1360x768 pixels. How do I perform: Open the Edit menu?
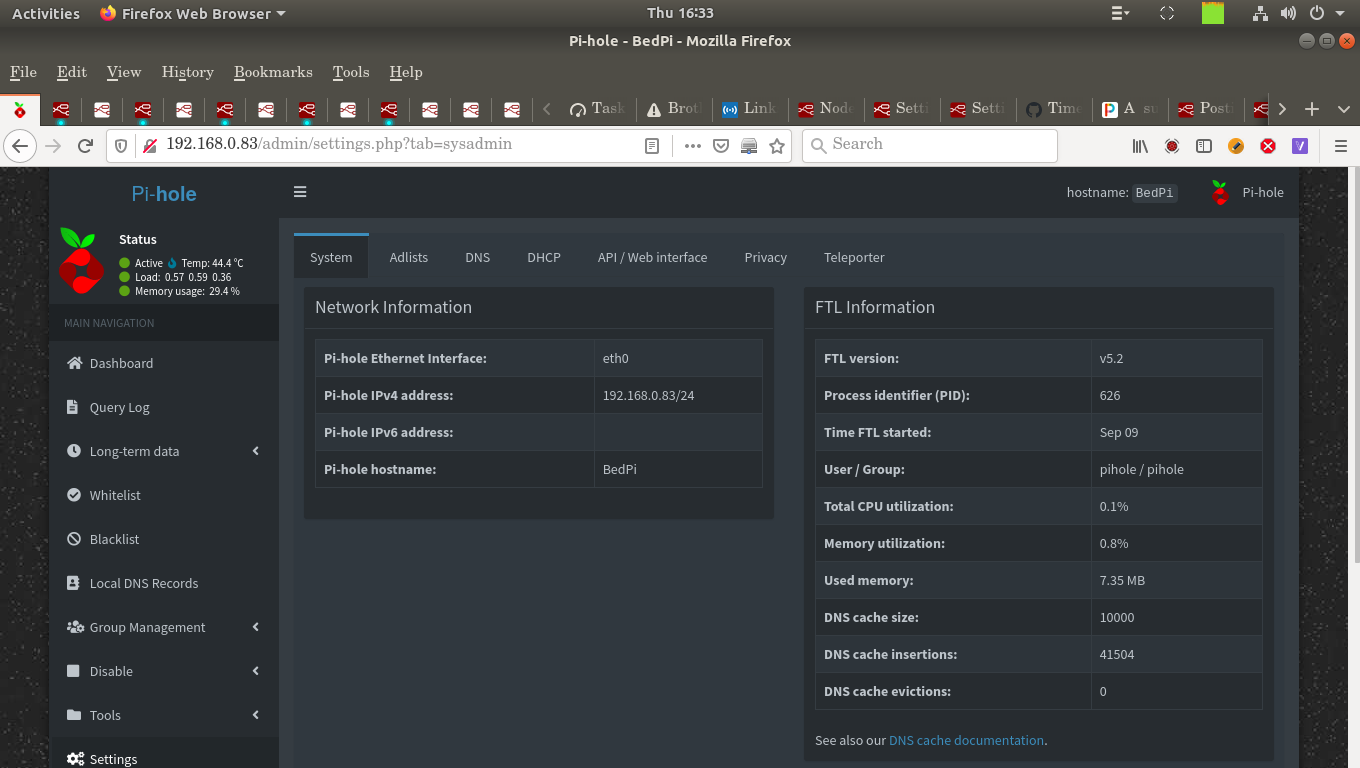point(72,72)
